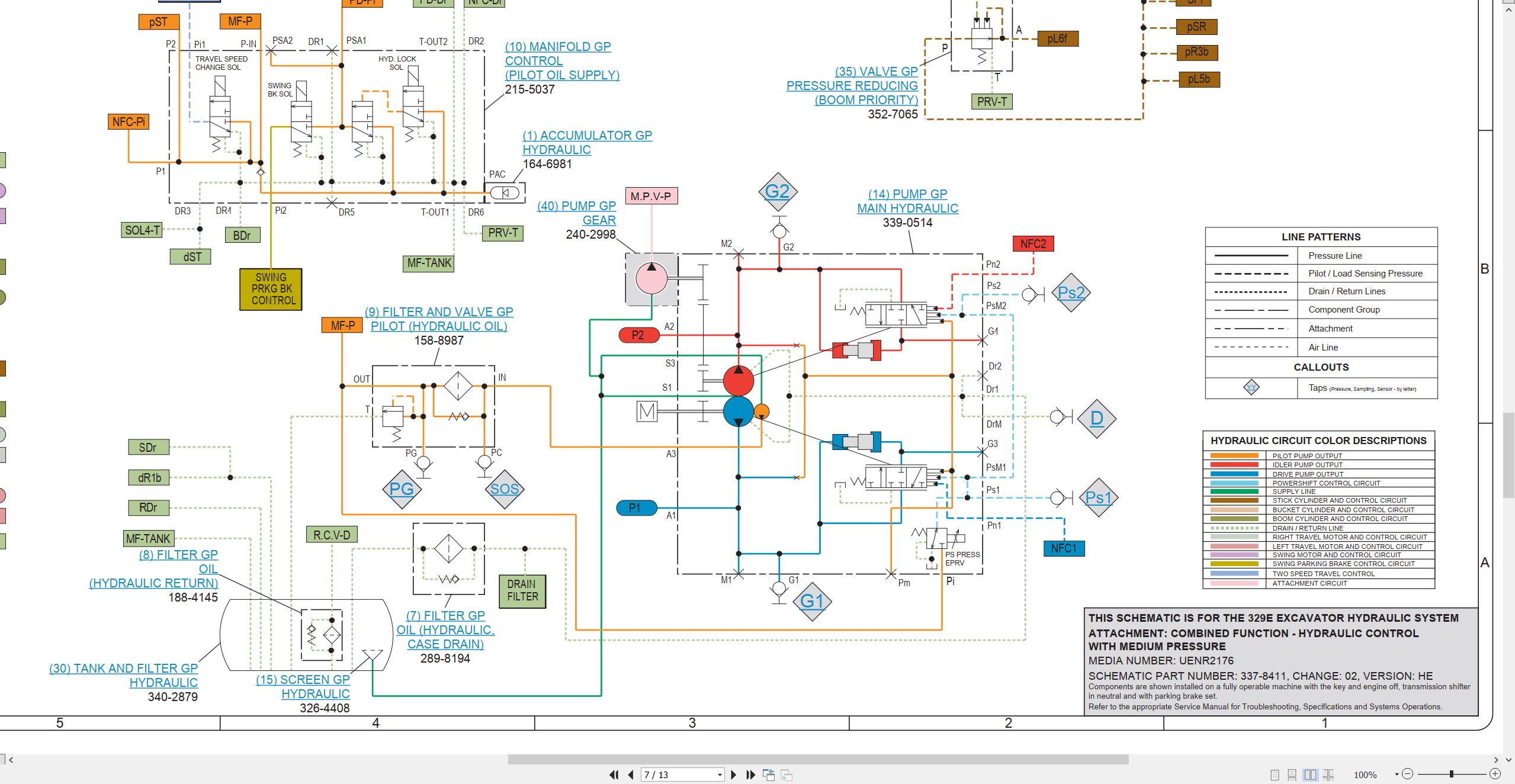This screenshot has height=784, width=1515.
Task: Click the Drive Pump Output blue swatch
Action: coord(1234,474)
